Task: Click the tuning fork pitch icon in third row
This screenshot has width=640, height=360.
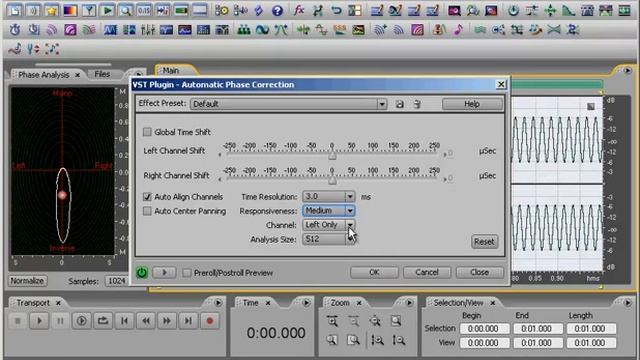Action: (33, 49)
